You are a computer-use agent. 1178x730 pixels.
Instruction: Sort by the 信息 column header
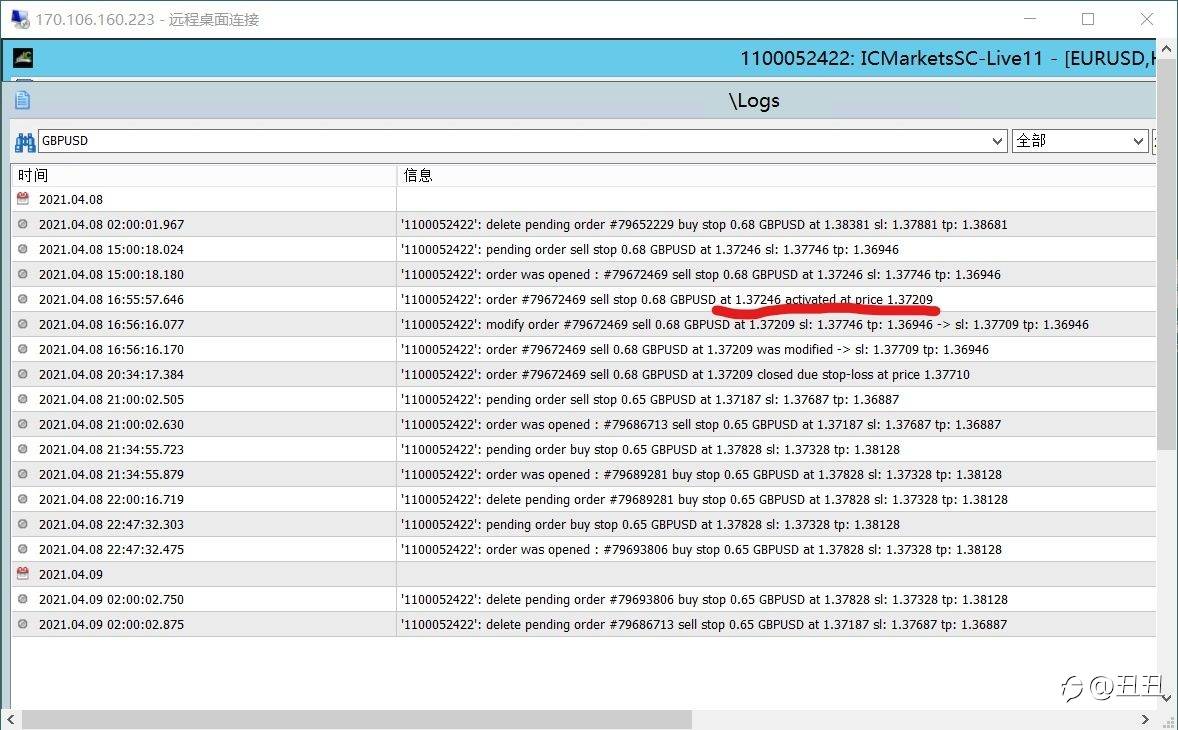coord(776,175)
